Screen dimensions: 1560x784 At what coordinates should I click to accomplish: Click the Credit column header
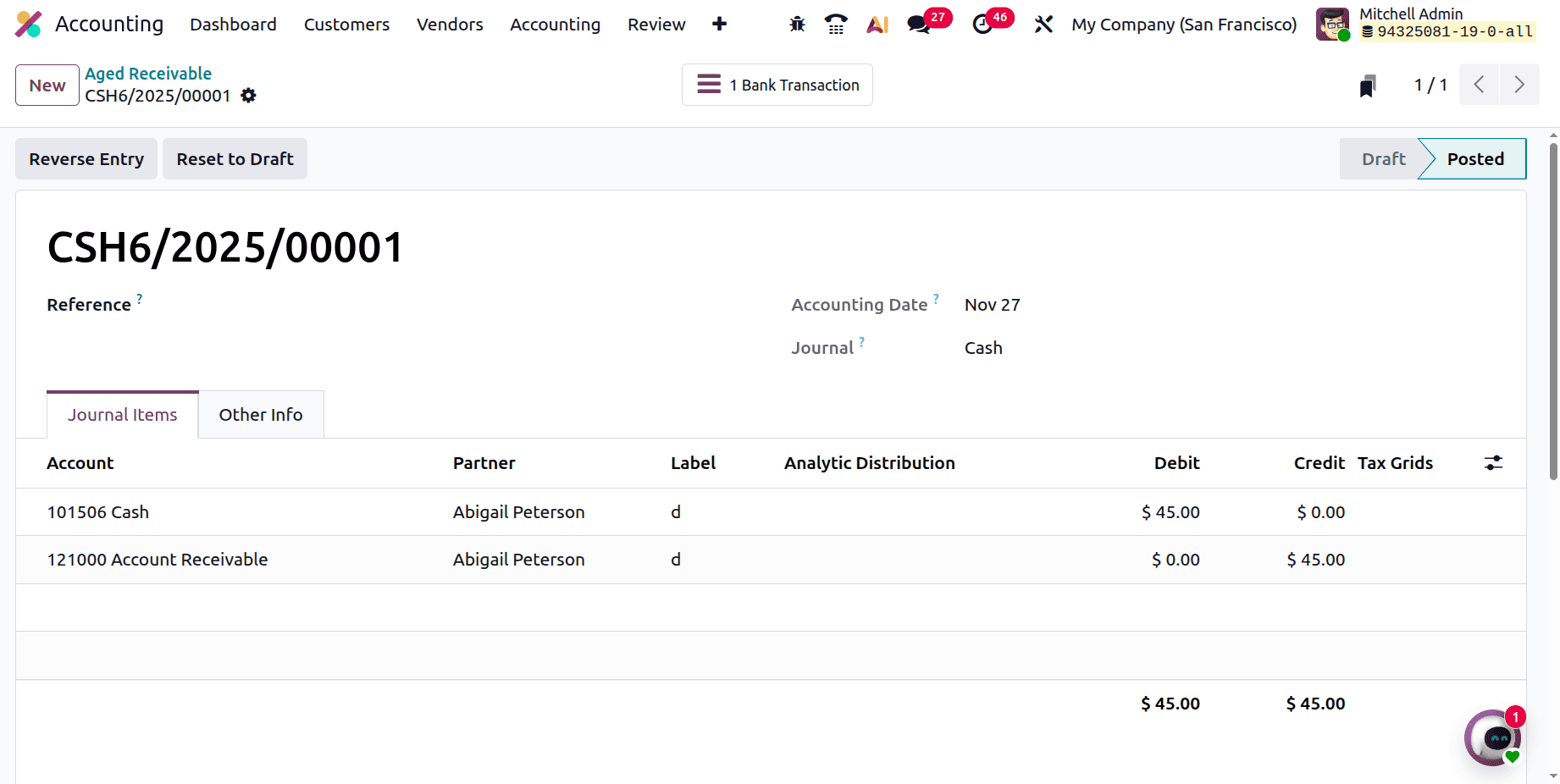[1319, 463]
